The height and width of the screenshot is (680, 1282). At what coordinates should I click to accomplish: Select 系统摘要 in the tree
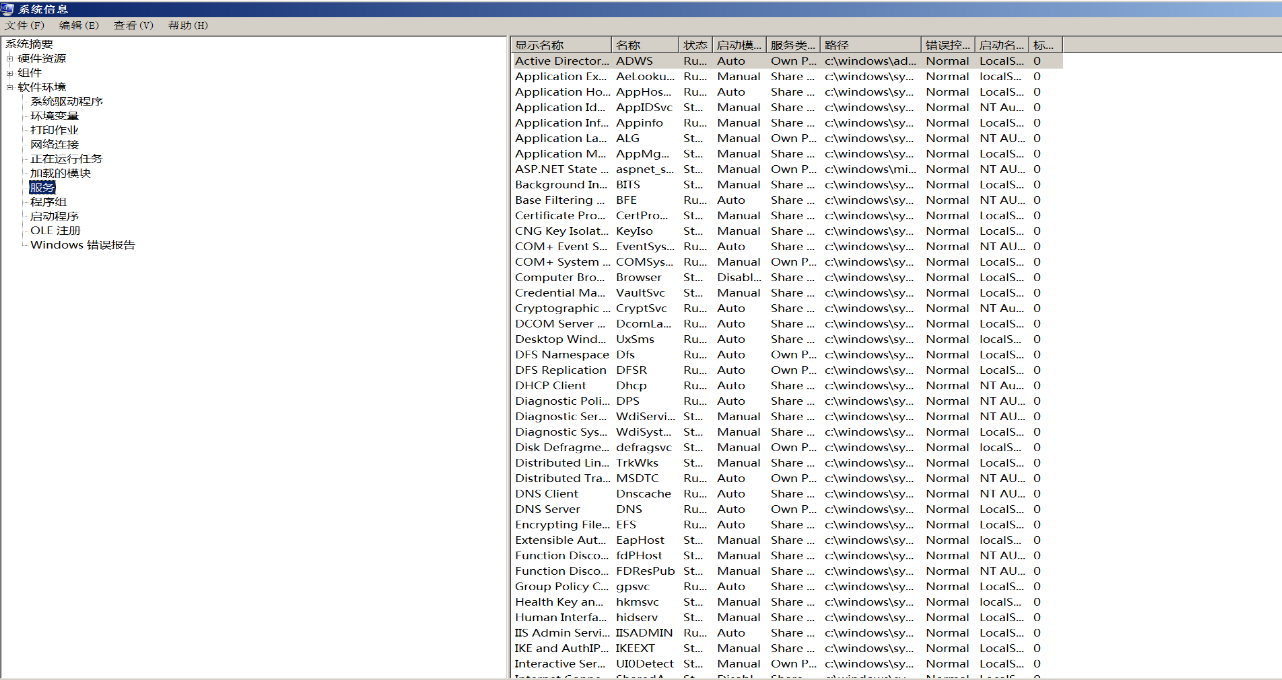click(x=29, y=44)
